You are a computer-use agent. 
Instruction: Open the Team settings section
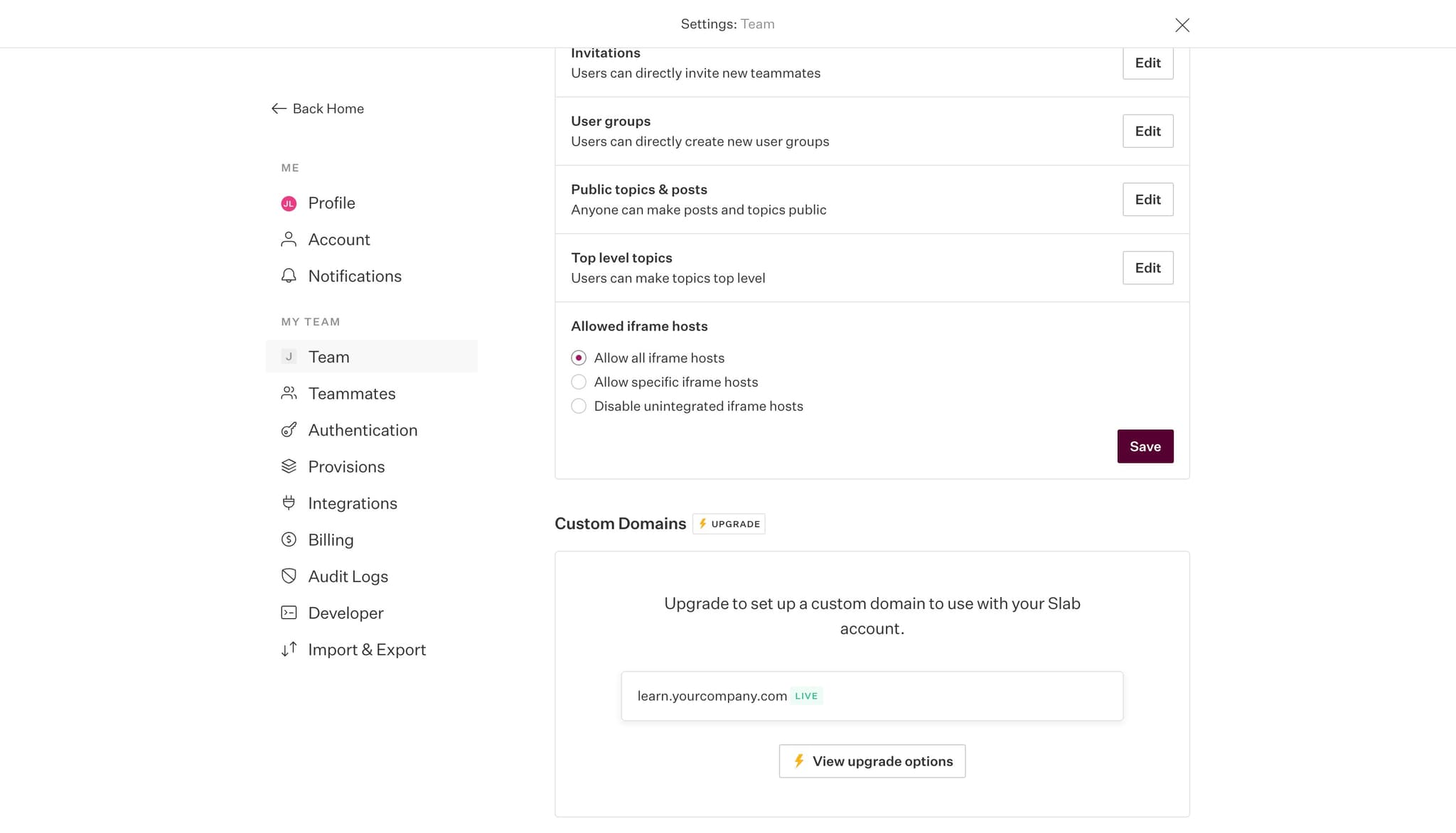pyautogui.click(x=328, y=356)
